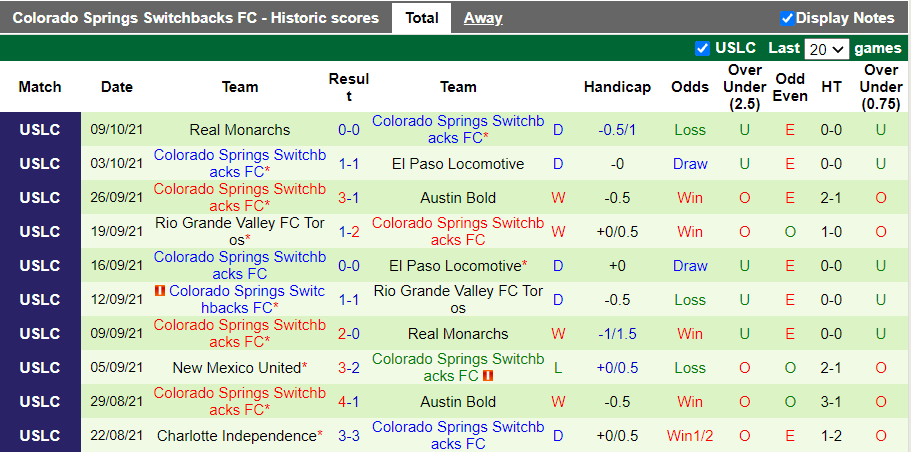Click the red card icon in the 12/09/21 row

click(159, 291)
